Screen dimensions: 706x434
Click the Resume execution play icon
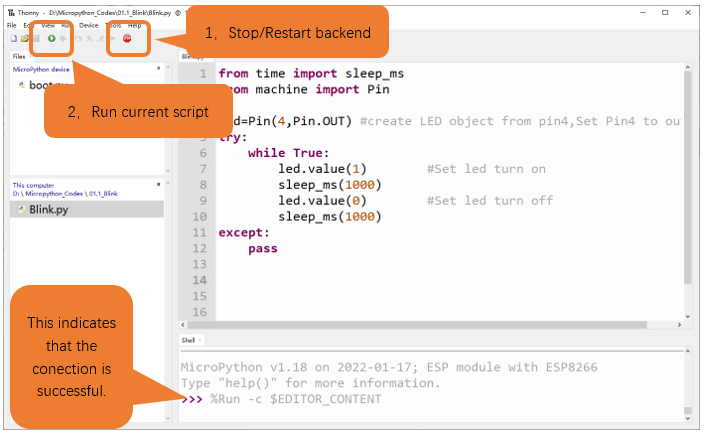pos(113,39)
